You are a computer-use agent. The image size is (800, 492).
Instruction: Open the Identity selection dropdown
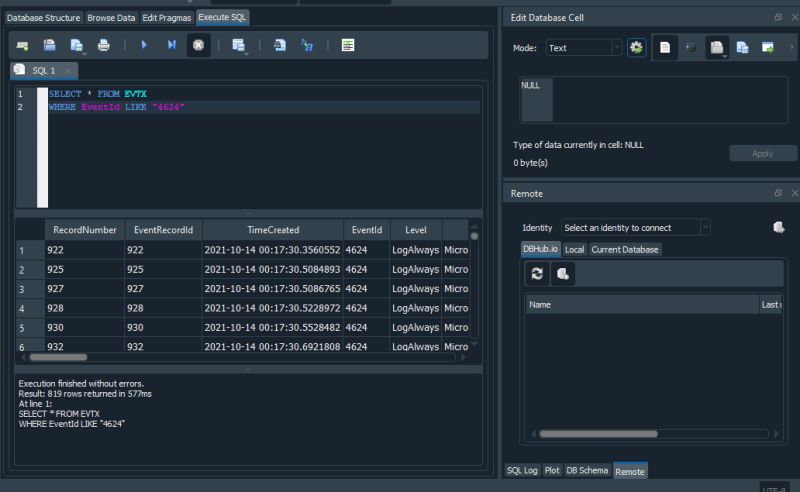point(635,228)
